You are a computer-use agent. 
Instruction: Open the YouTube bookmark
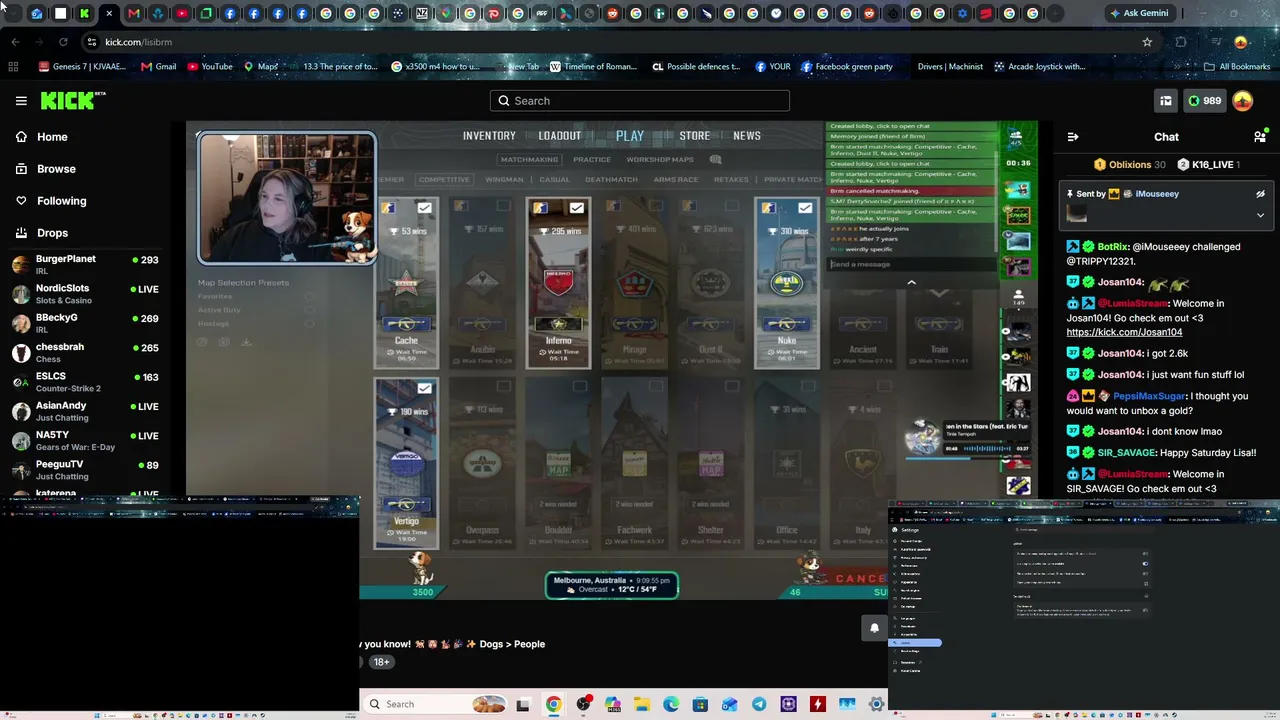[x=210, y=67]
